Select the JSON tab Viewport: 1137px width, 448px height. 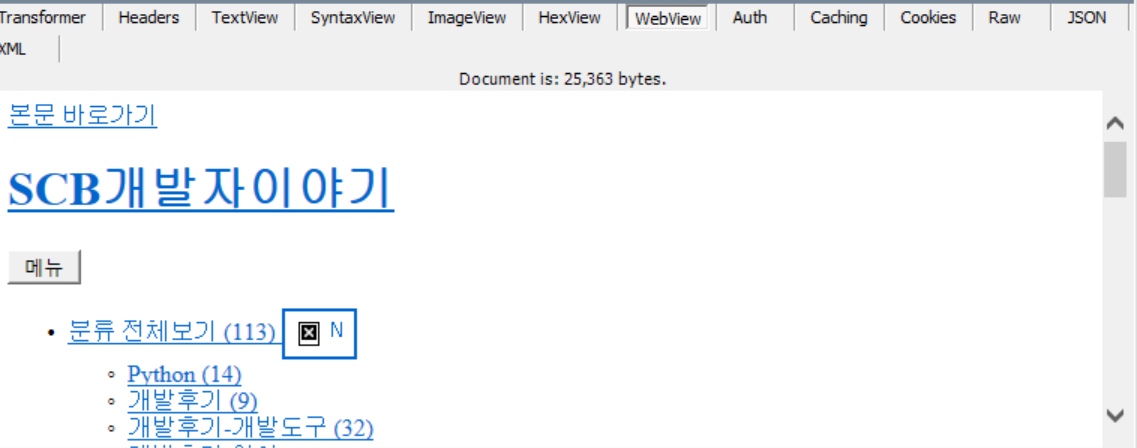pos(1086,18)
